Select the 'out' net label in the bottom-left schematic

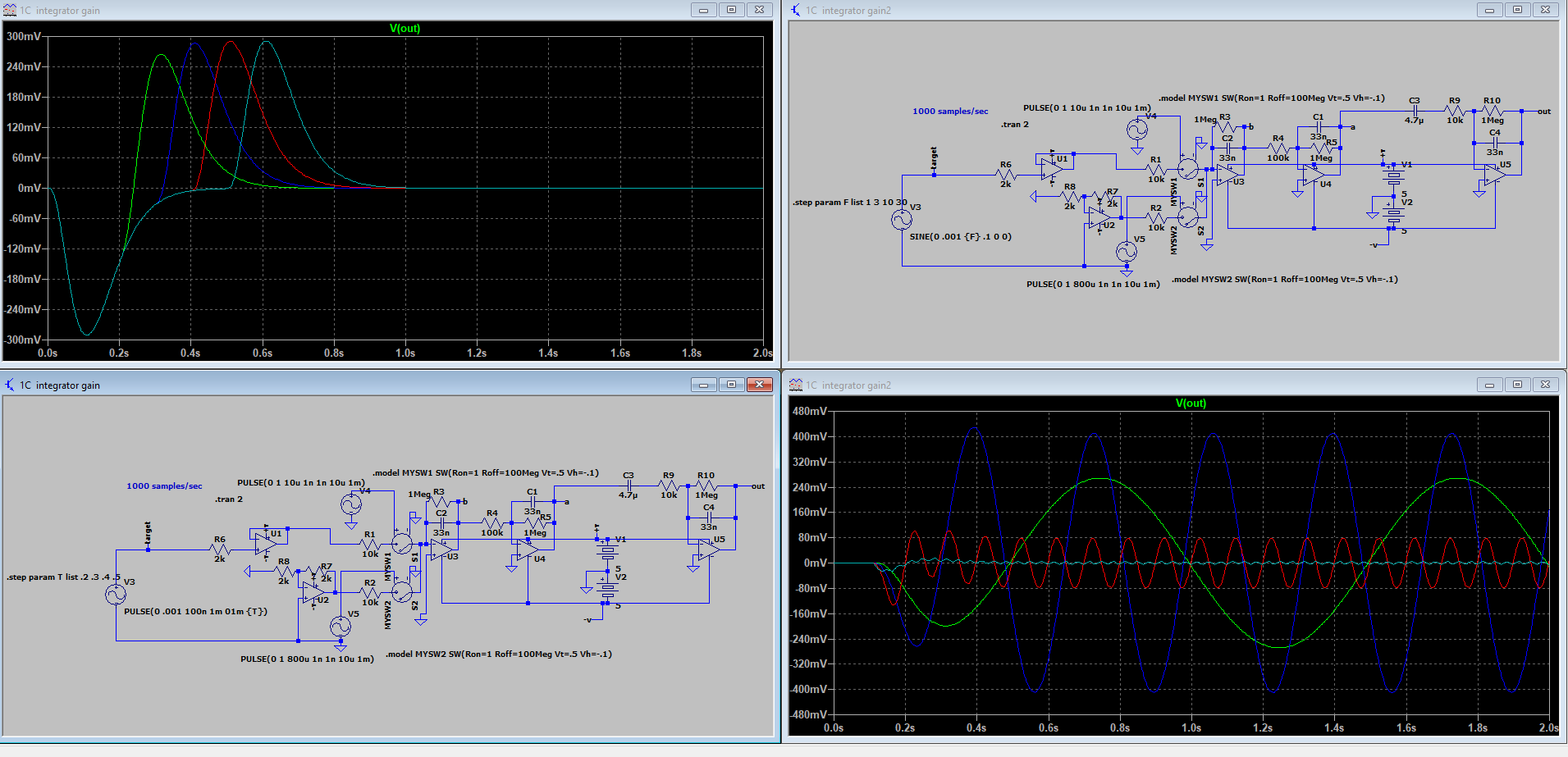[x=757, y=486]
